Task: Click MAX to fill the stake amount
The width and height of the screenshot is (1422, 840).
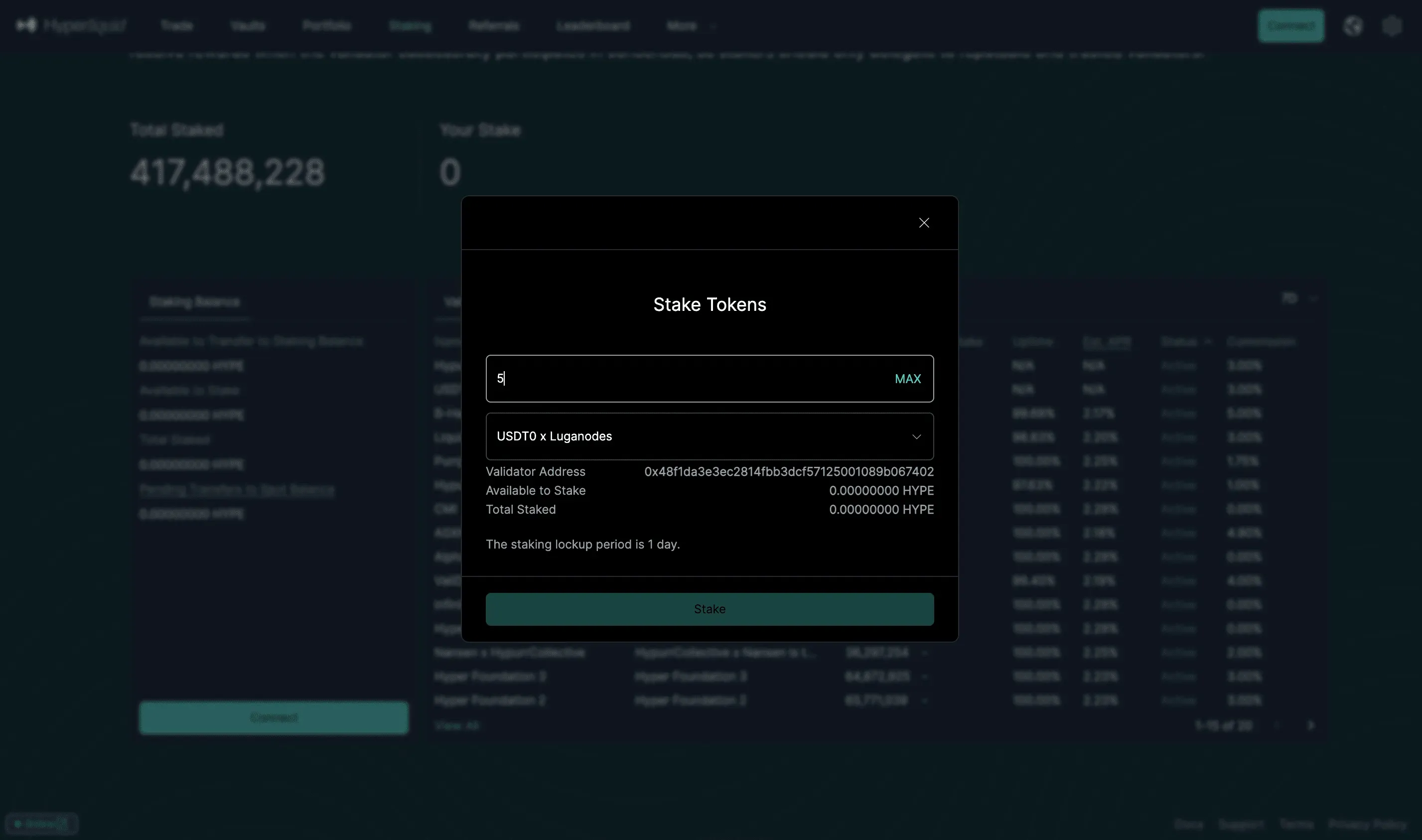Action: pyautogui.click(x=907, y=379)
